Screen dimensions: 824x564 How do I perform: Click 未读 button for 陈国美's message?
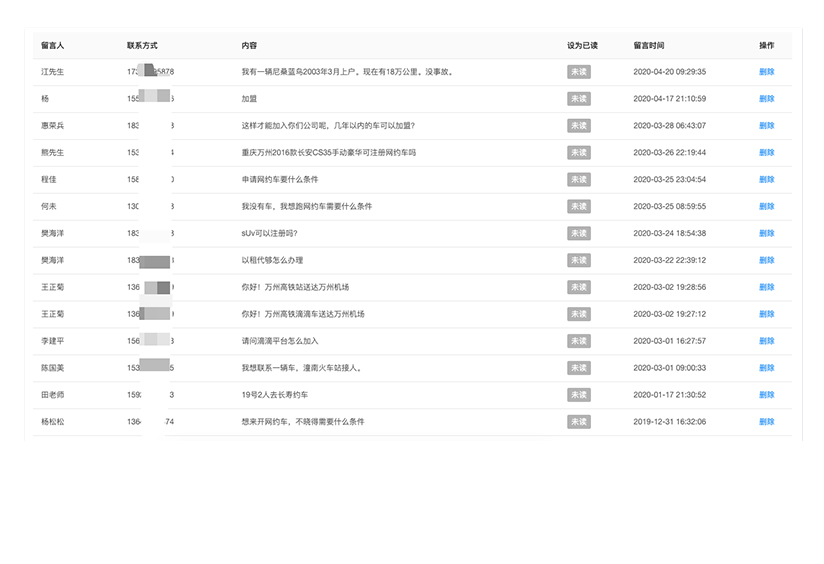pyautogui.click(x=578, y=368)
